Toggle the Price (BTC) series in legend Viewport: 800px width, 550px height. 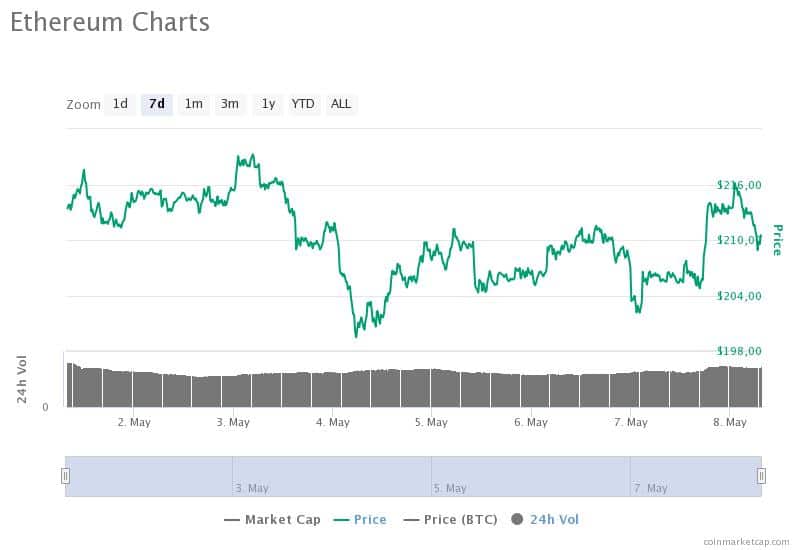[451, 519]
